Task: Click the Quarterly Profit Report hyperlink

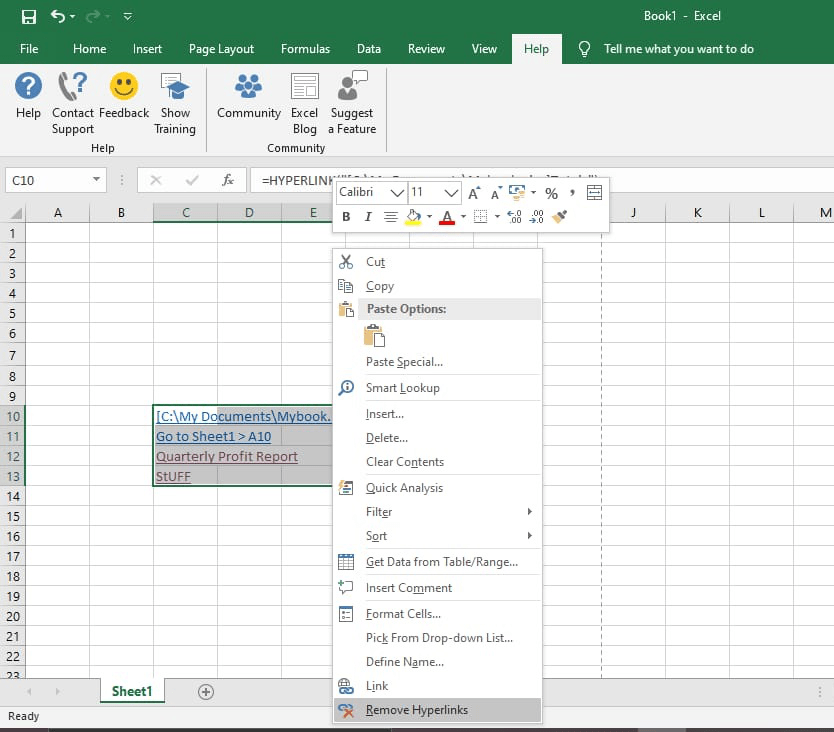Action: click(x=226, y=456)
